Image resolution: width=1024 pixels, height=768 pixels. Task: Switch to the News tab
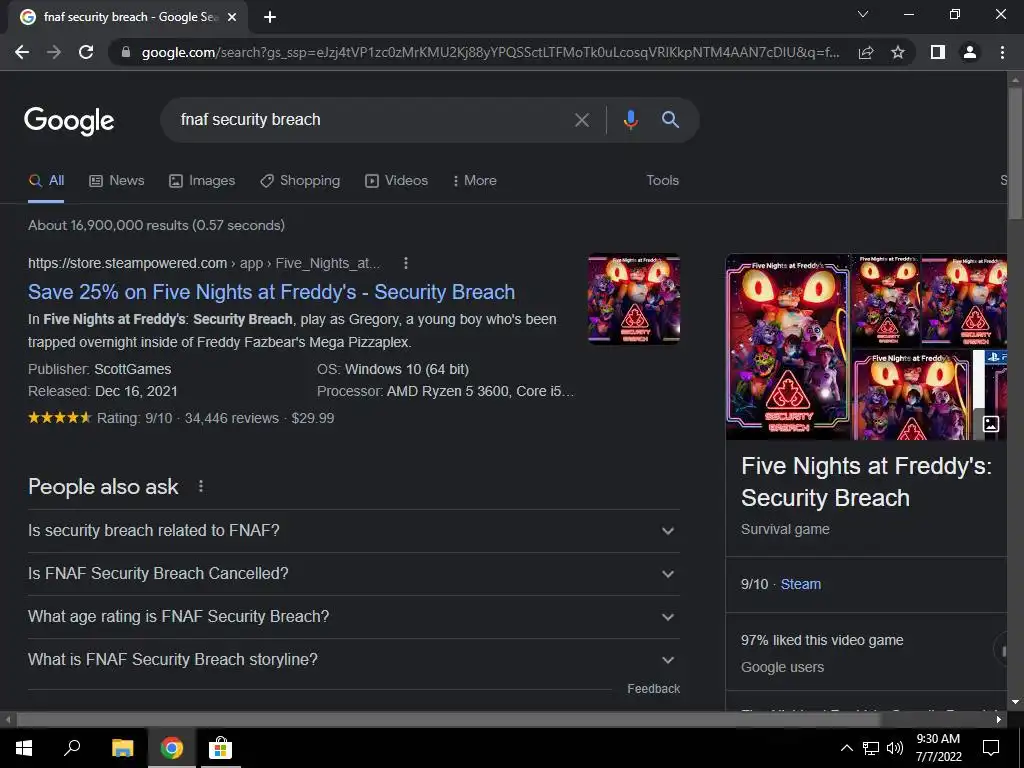point(117,181)
